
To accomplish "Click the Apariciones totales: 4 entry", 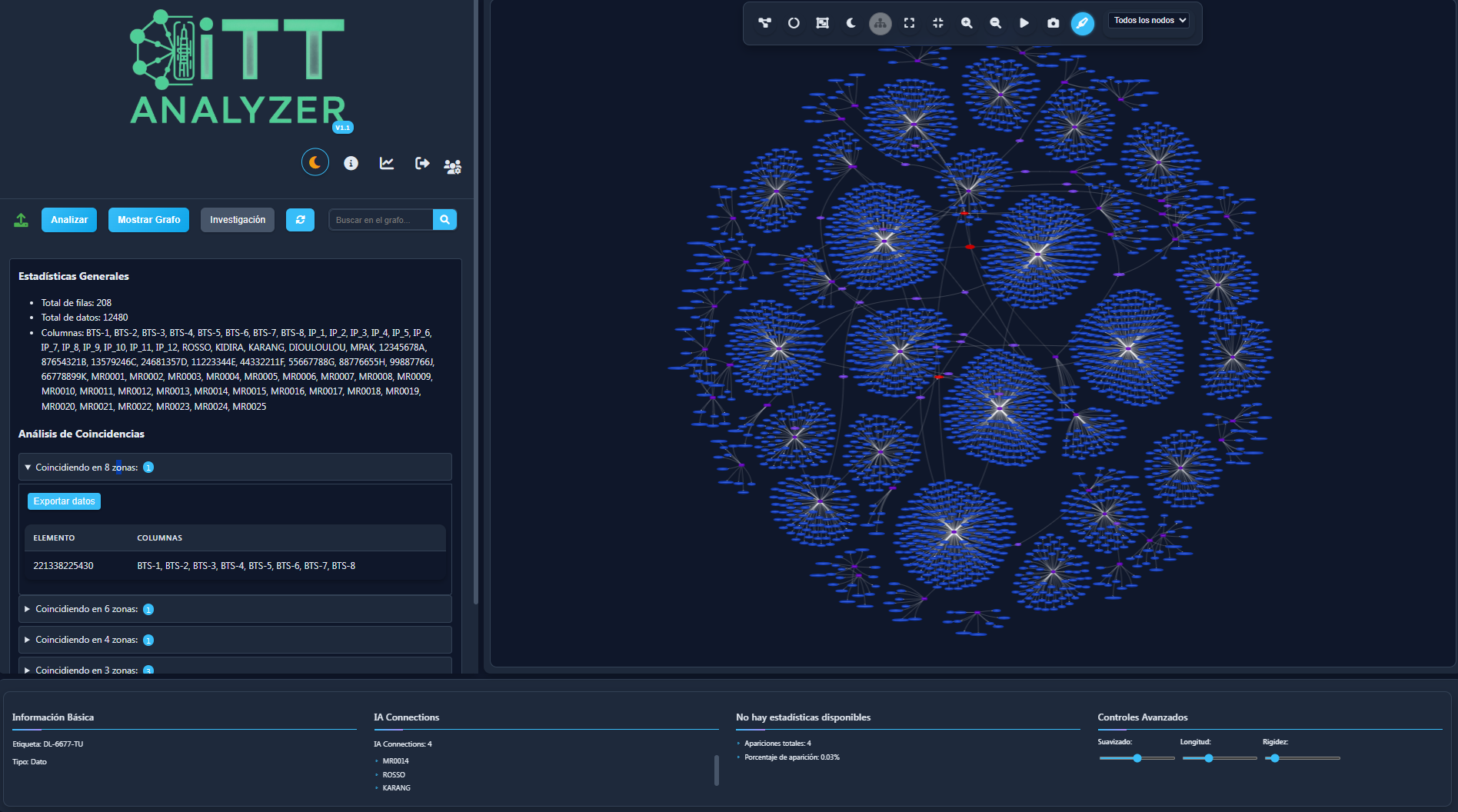I will coord(777,744).
